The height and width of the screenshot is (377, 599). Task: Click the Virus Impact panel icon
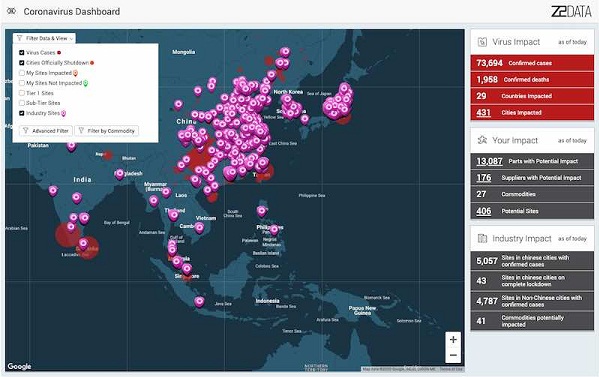click(x=482, y=42)
